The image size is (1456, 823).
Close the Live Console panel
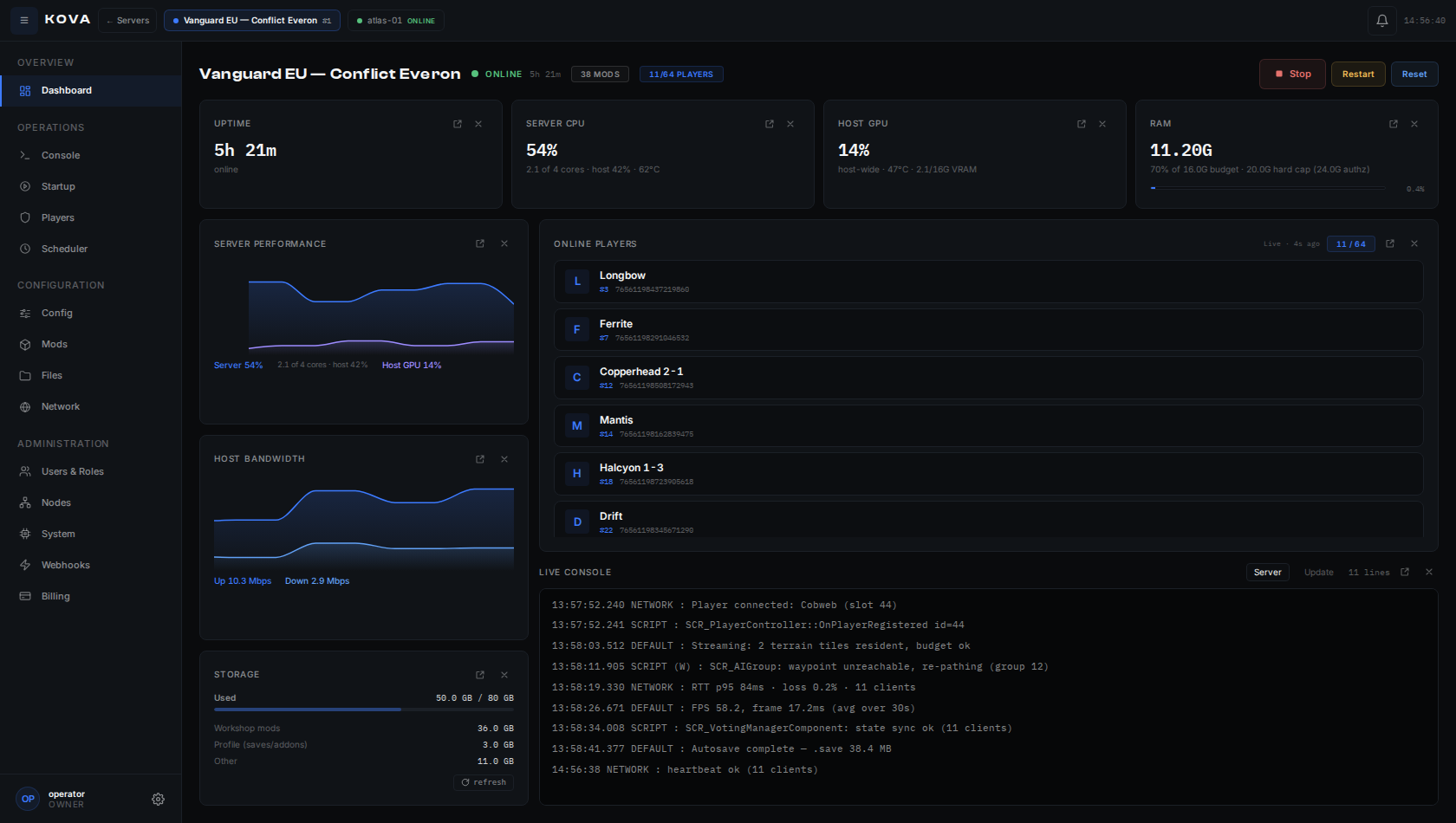(x=1429, y=572)
